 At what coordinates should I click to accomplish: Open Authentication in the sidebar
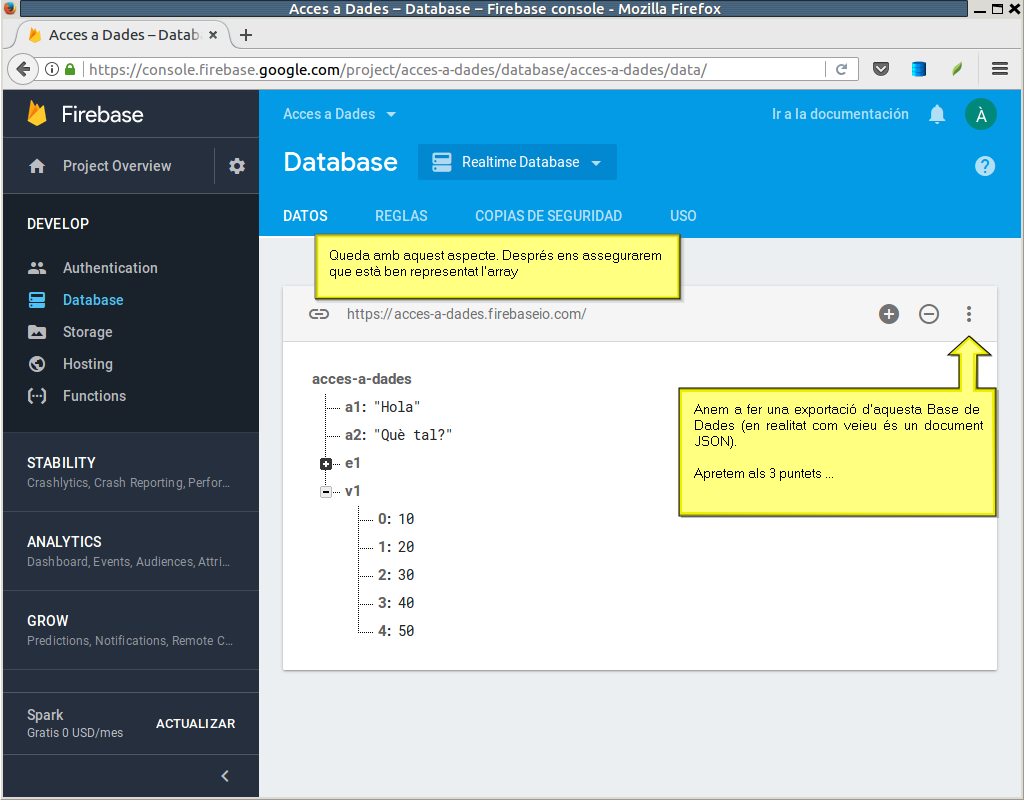pyautogui.click(x=110, y=268)
